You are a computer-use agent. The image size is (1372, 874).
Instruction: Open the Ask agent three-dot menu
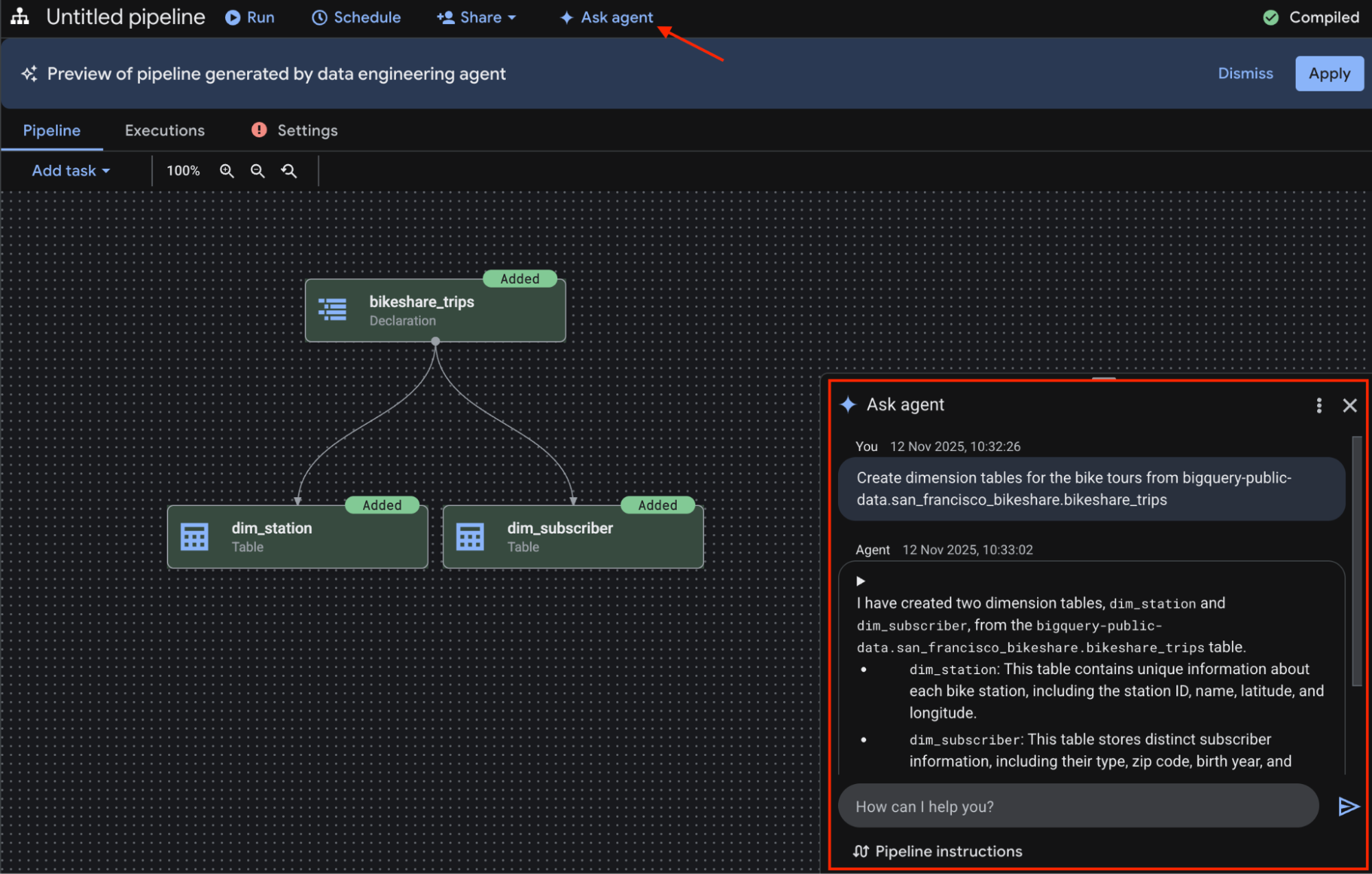(x=1318, y=405)
